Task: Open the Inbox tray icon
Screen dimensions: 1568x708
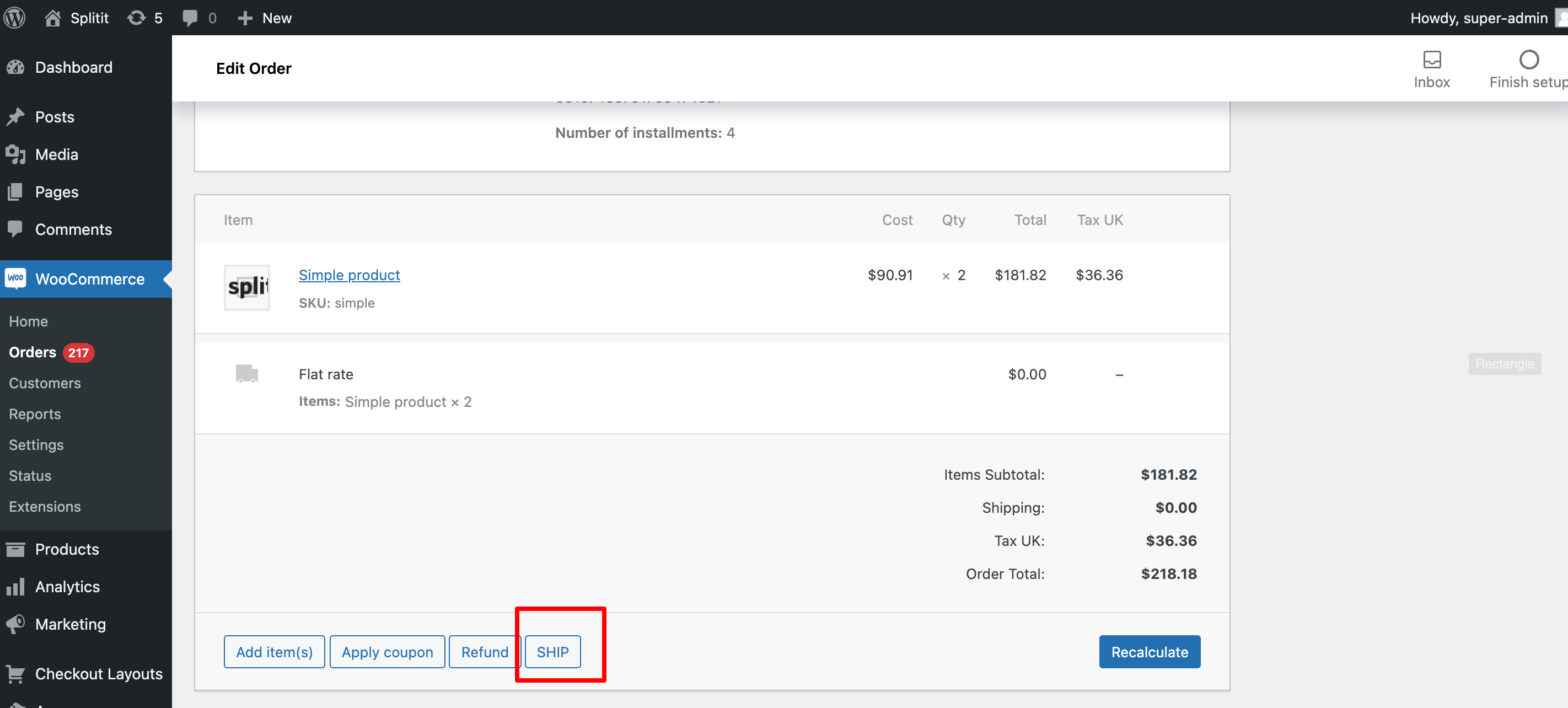Action: coord(1432,60)
